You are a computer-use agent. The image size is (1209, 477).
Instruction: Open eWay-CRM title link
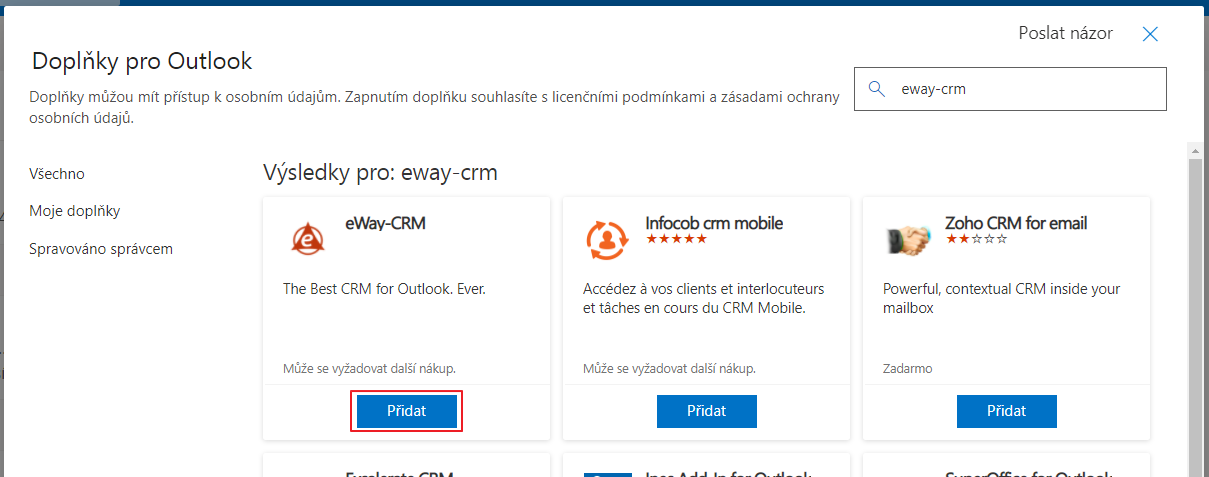[385, 223]
